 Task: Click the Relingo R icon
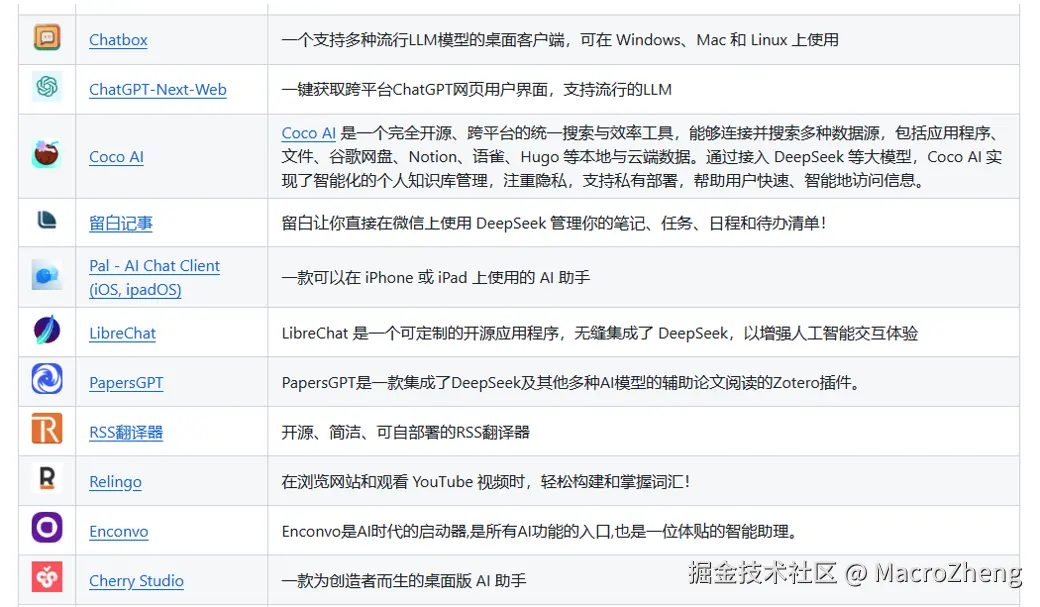(x=47, y=478)
